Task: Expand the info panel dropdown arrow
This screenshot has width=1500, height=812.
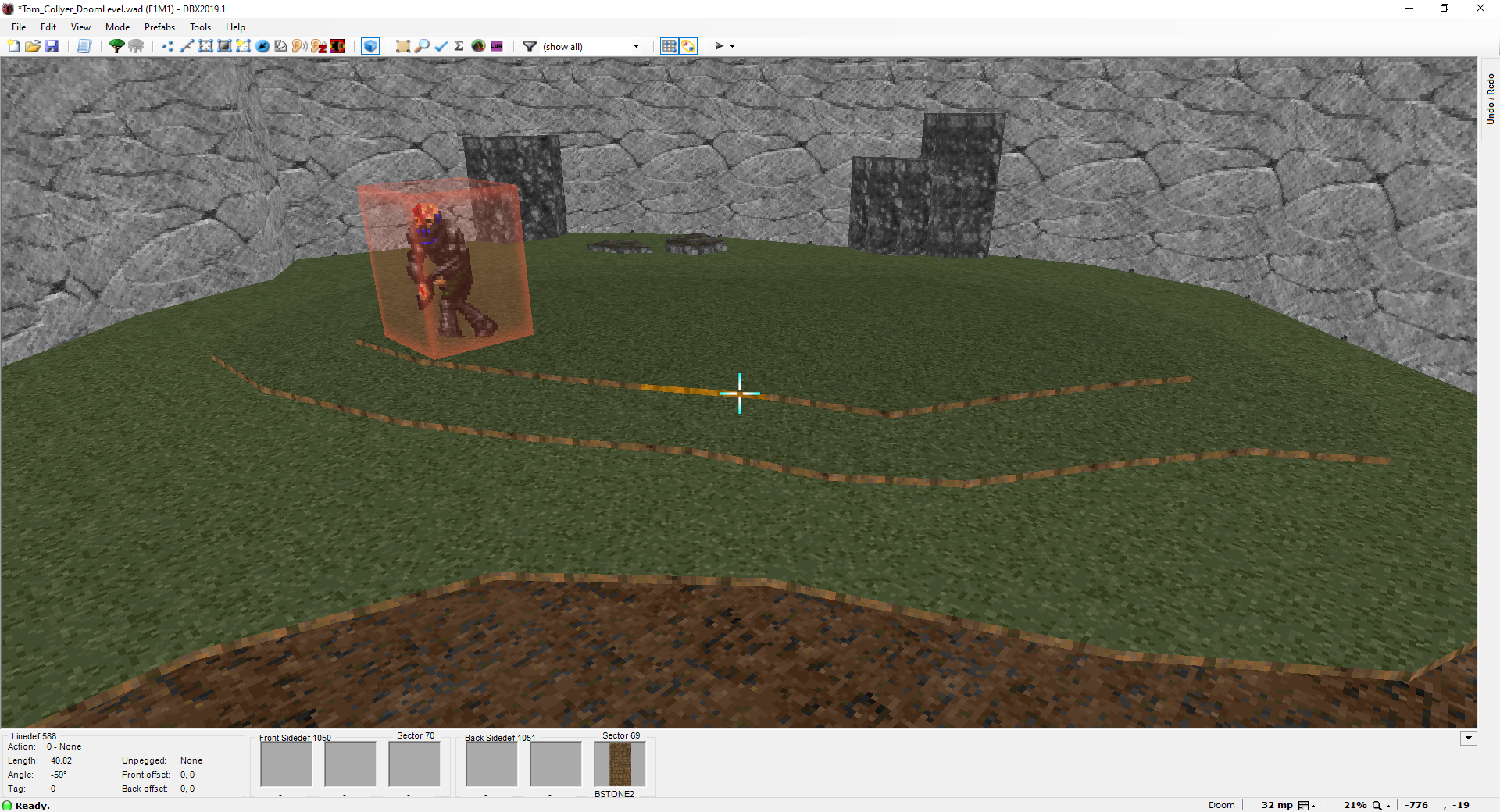Action: (1469, 738)
